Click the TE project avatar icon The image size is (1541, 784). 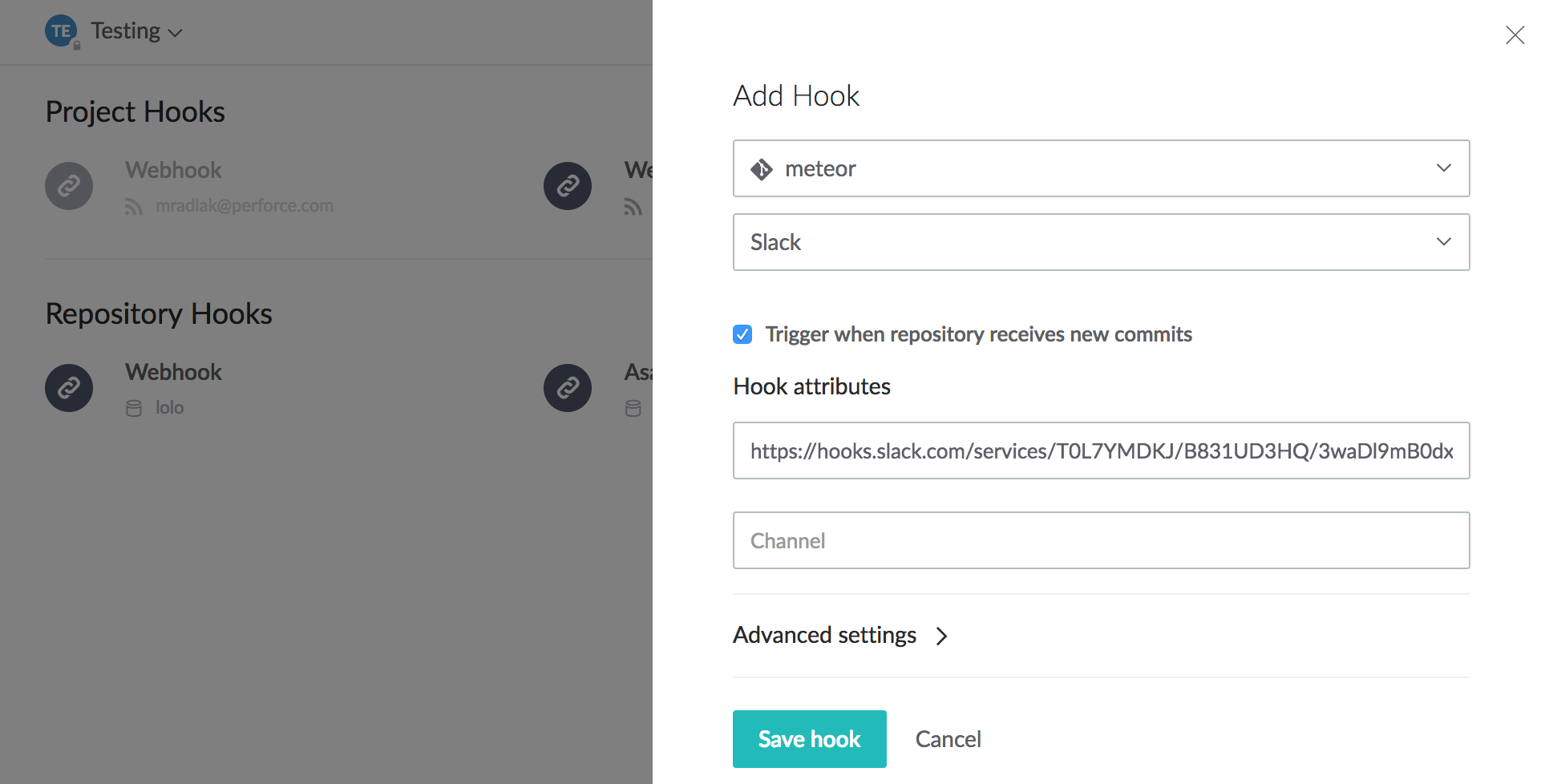(x=61, y=31)
